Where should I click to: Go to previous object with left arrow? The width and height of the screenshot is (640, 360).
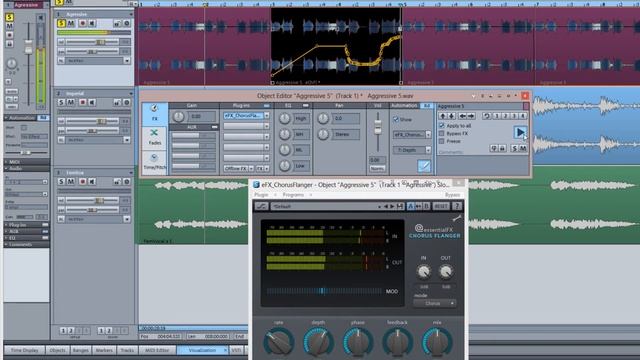462,116
